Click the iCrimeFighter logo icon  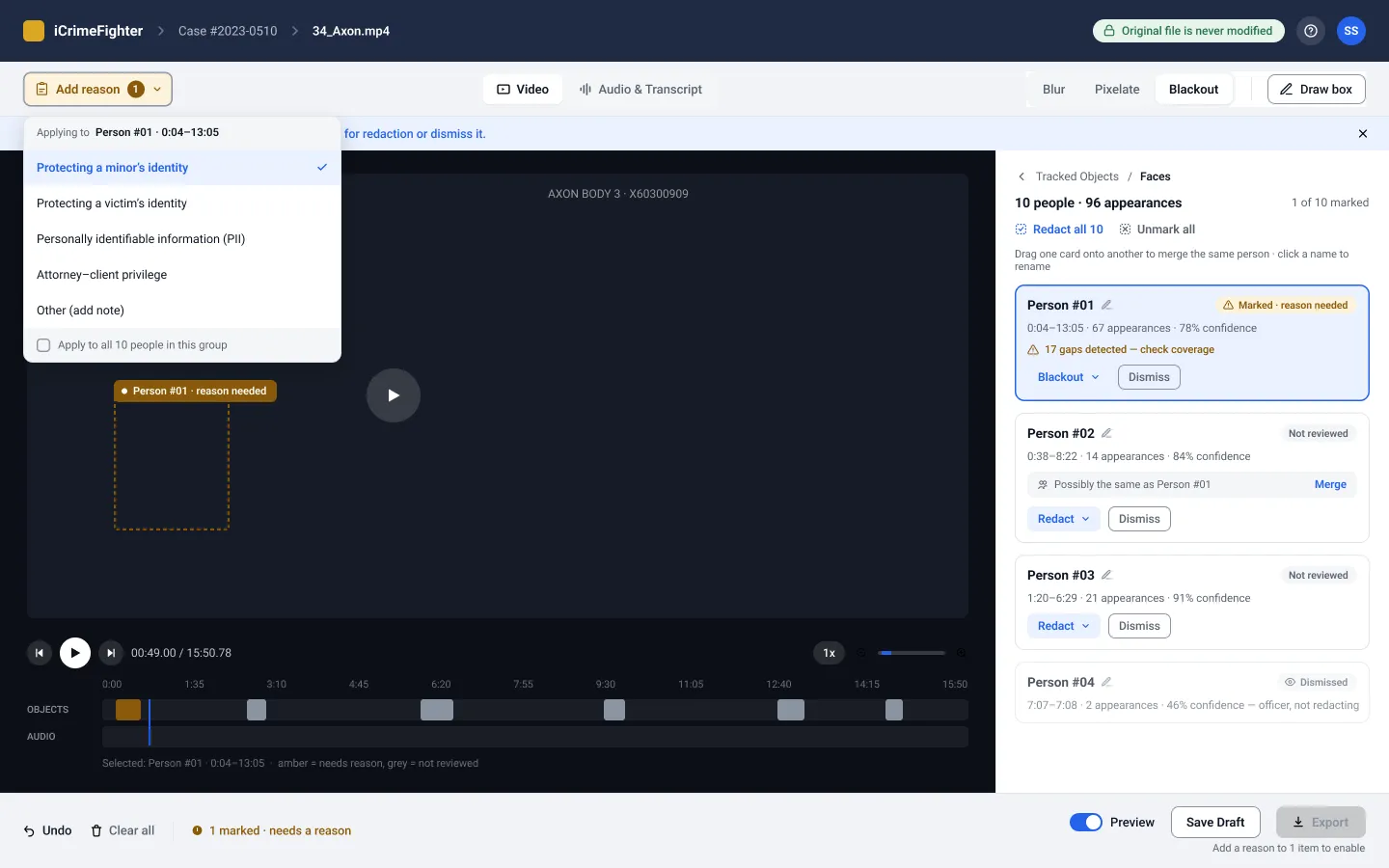tap(34, 31)
